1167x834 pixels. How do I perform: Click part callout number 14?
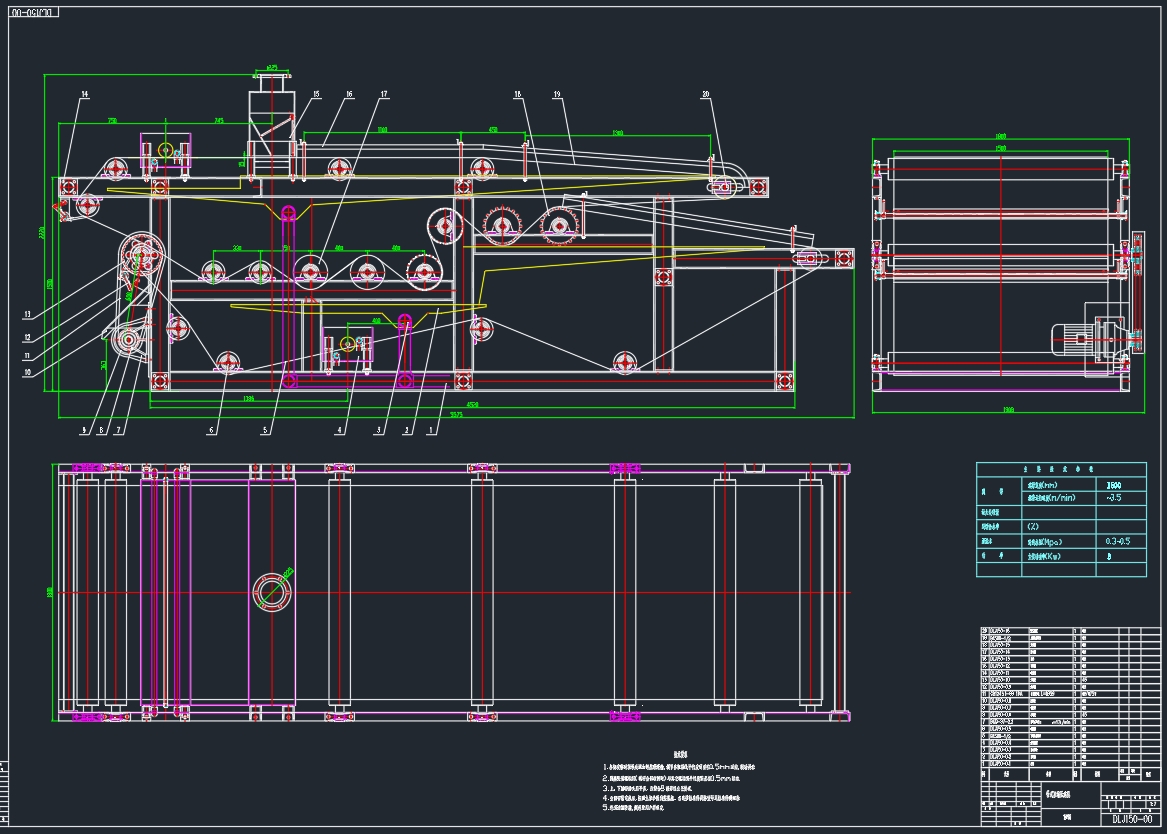(85, 94)
